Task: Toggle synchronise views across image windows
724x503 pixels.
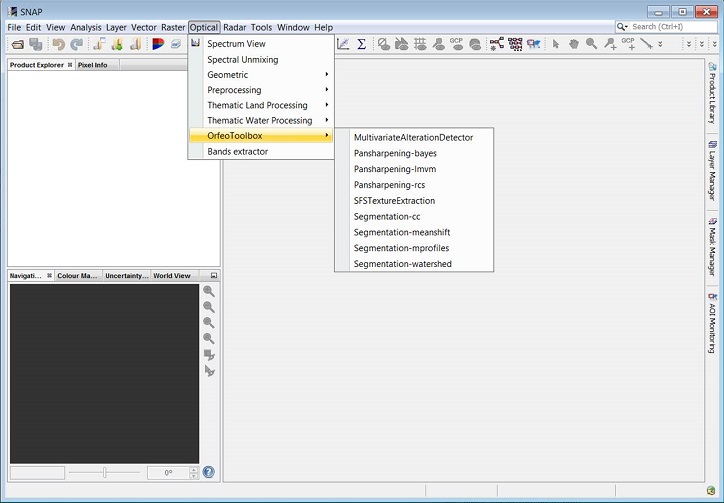Action: tap(209, 355)
